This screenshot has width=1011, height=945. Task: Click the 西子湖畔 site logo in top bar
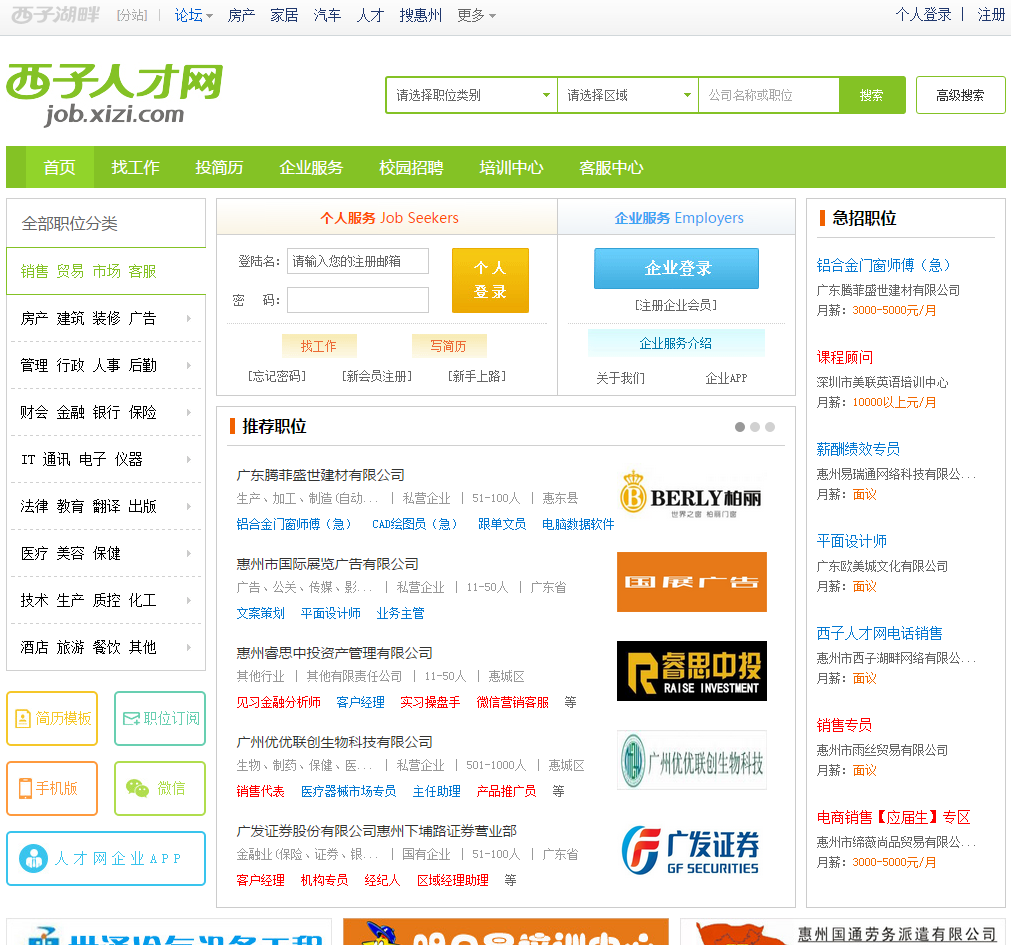pyautogui.click(x=56, y=14)
